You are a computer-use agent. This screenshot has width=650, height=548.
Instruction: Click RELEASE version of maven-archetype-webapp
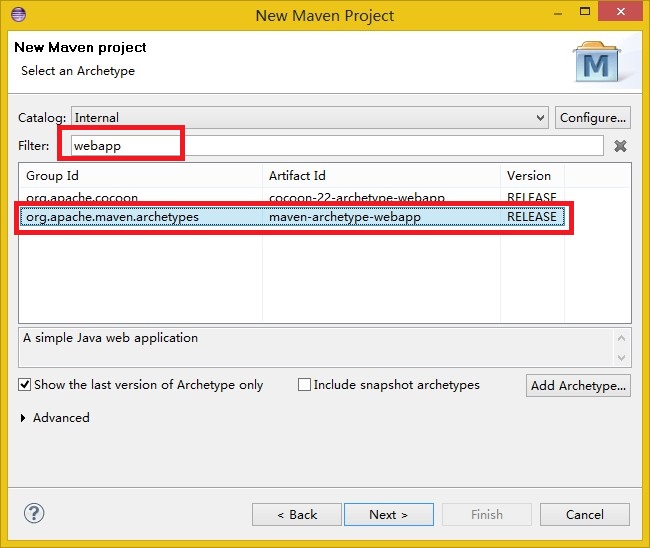click(532, 217)
